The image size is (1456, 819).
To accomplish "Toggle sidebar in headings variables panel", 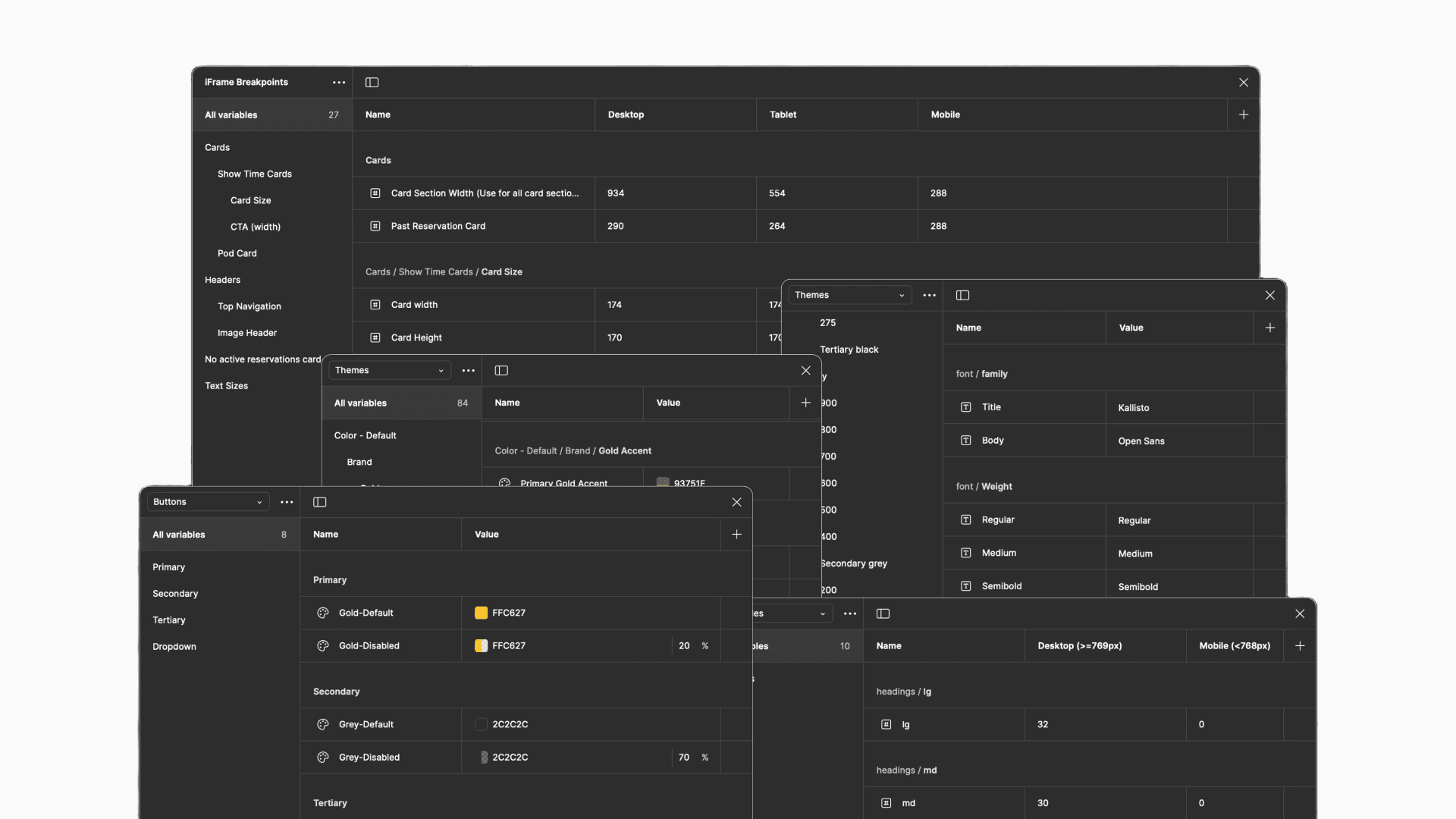I will point(883,613).
